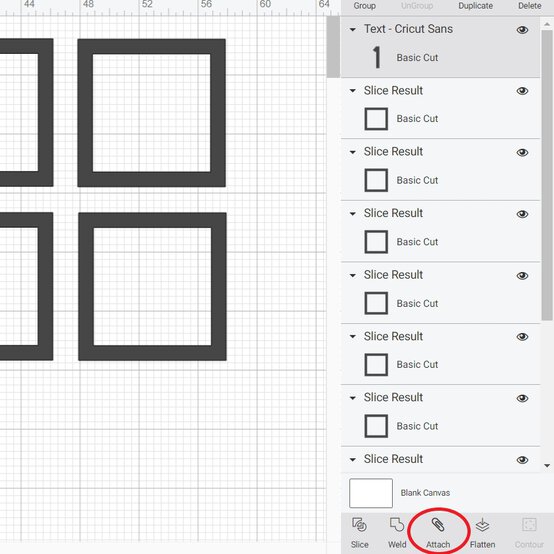The image size is (554, 554).
Task: Click the Group button
Action: click(365, 6)
